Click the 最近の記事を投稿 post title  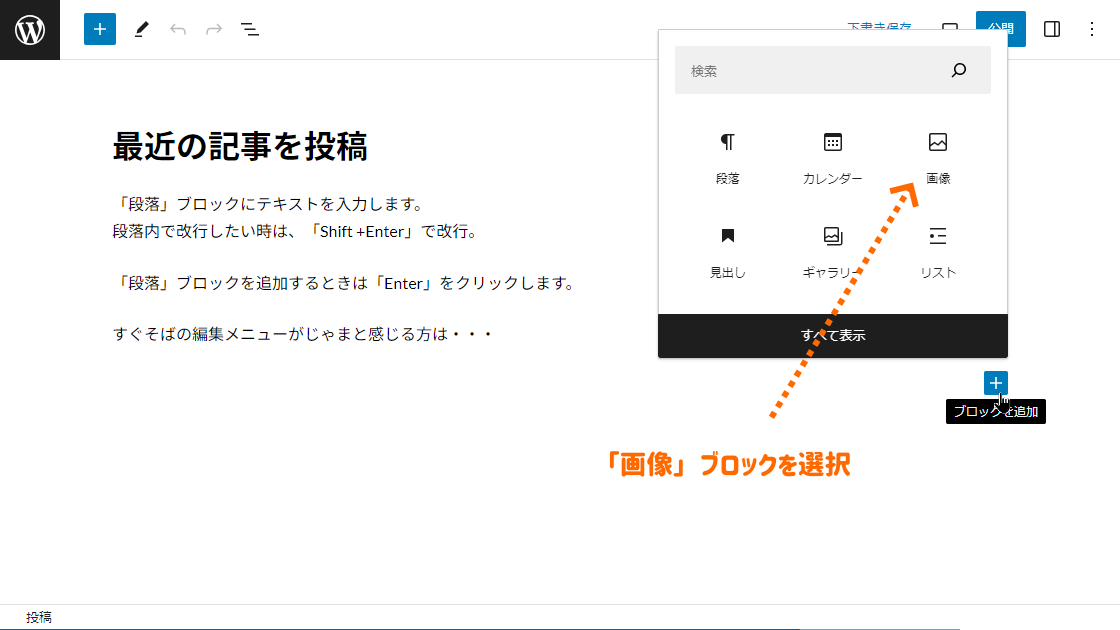240,146
